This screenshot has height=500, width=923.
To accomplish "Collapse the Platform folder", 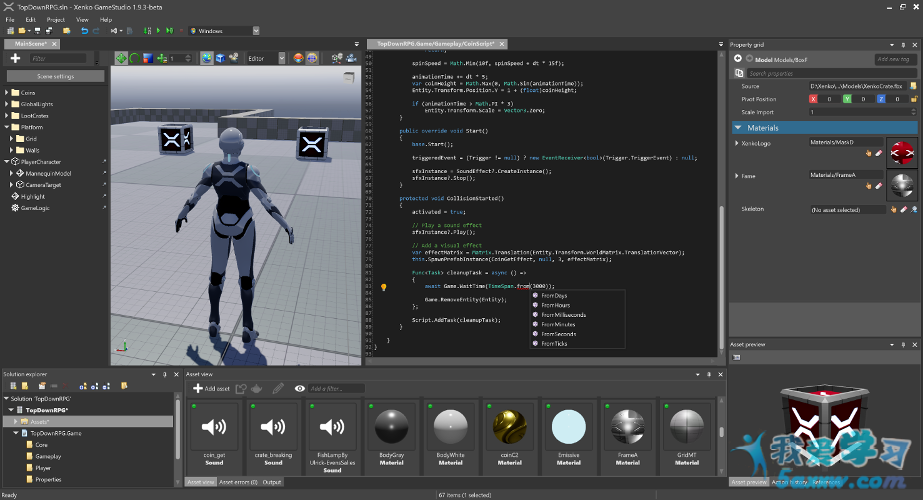I will [6, 127].
